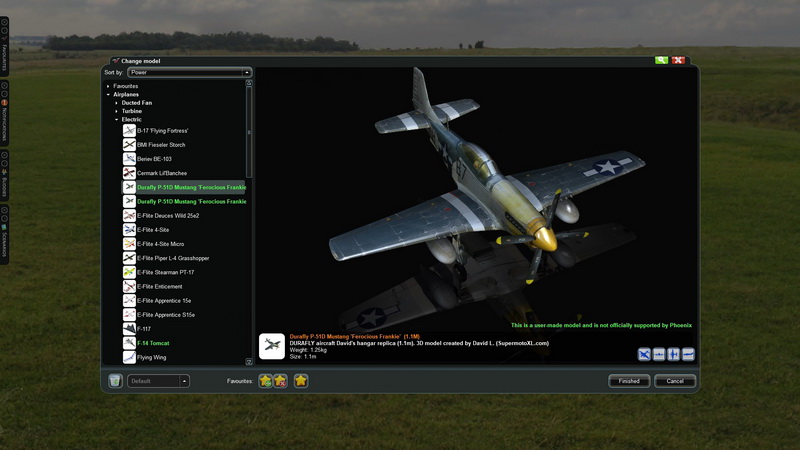Select F-14 Tomcat from the list
Image resolution: width=800 pixels, height=450 pixels.
click(x=153, y=343)
